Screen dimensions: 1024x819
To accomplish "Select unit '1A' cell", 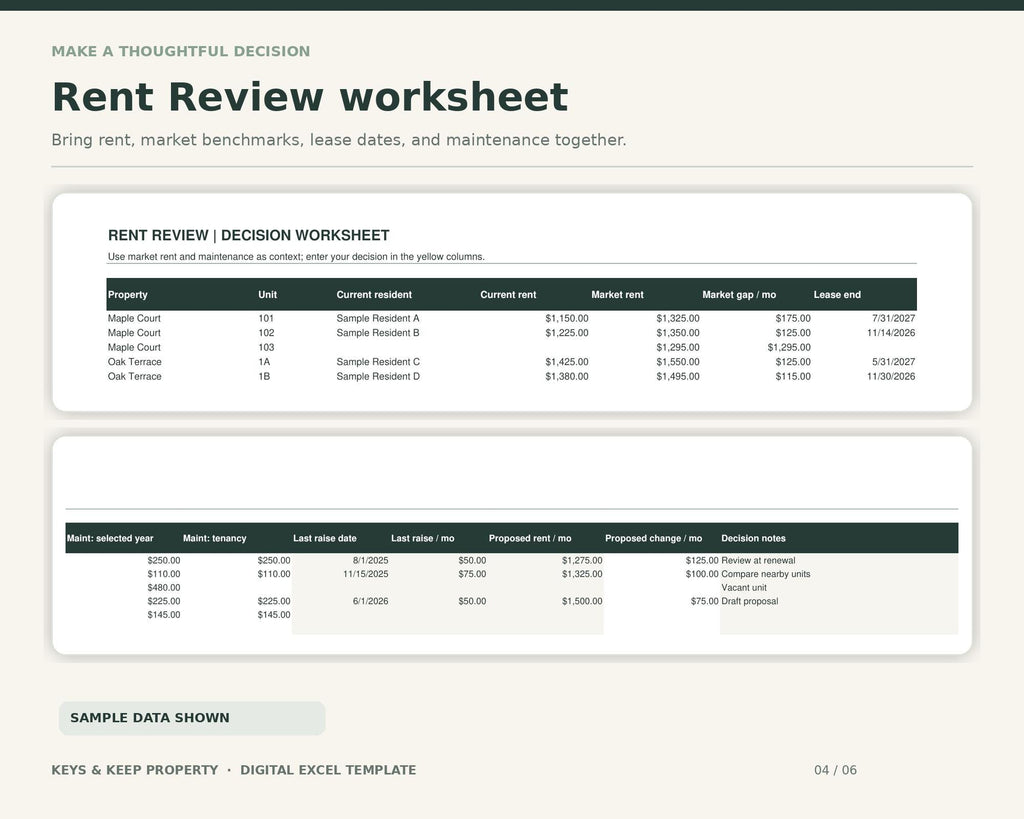I will pos(264,362).
